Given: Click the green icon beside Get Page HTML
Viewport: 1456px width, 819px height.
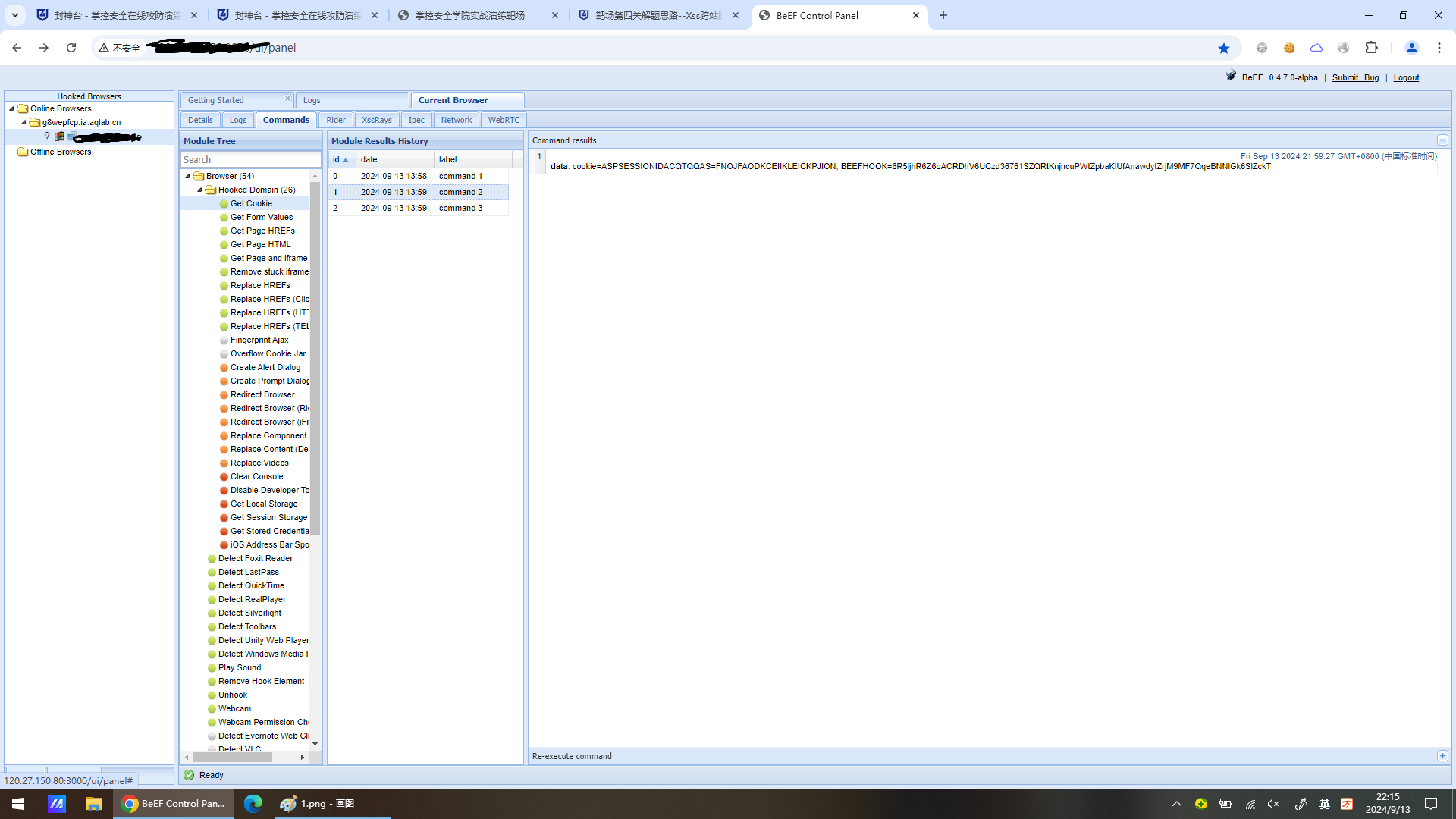Looking at the screenshot, I should (224, 245).
